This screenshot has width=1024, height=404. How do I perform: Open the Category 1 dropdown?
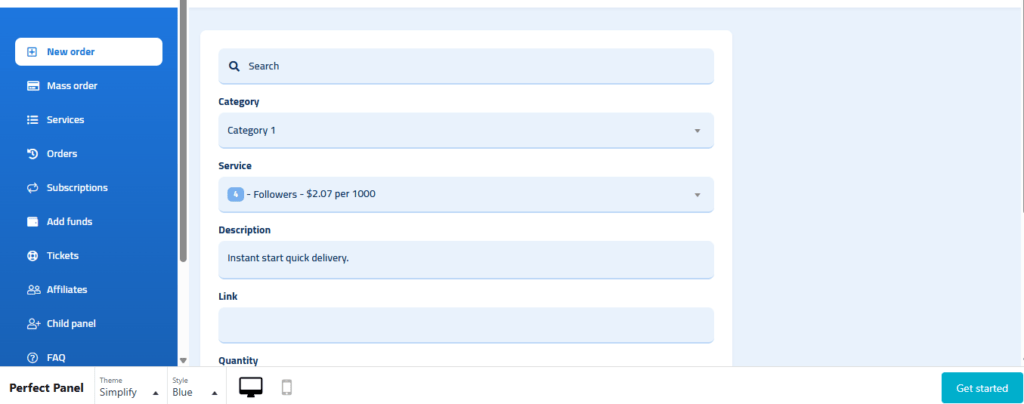tap(466, 131)
